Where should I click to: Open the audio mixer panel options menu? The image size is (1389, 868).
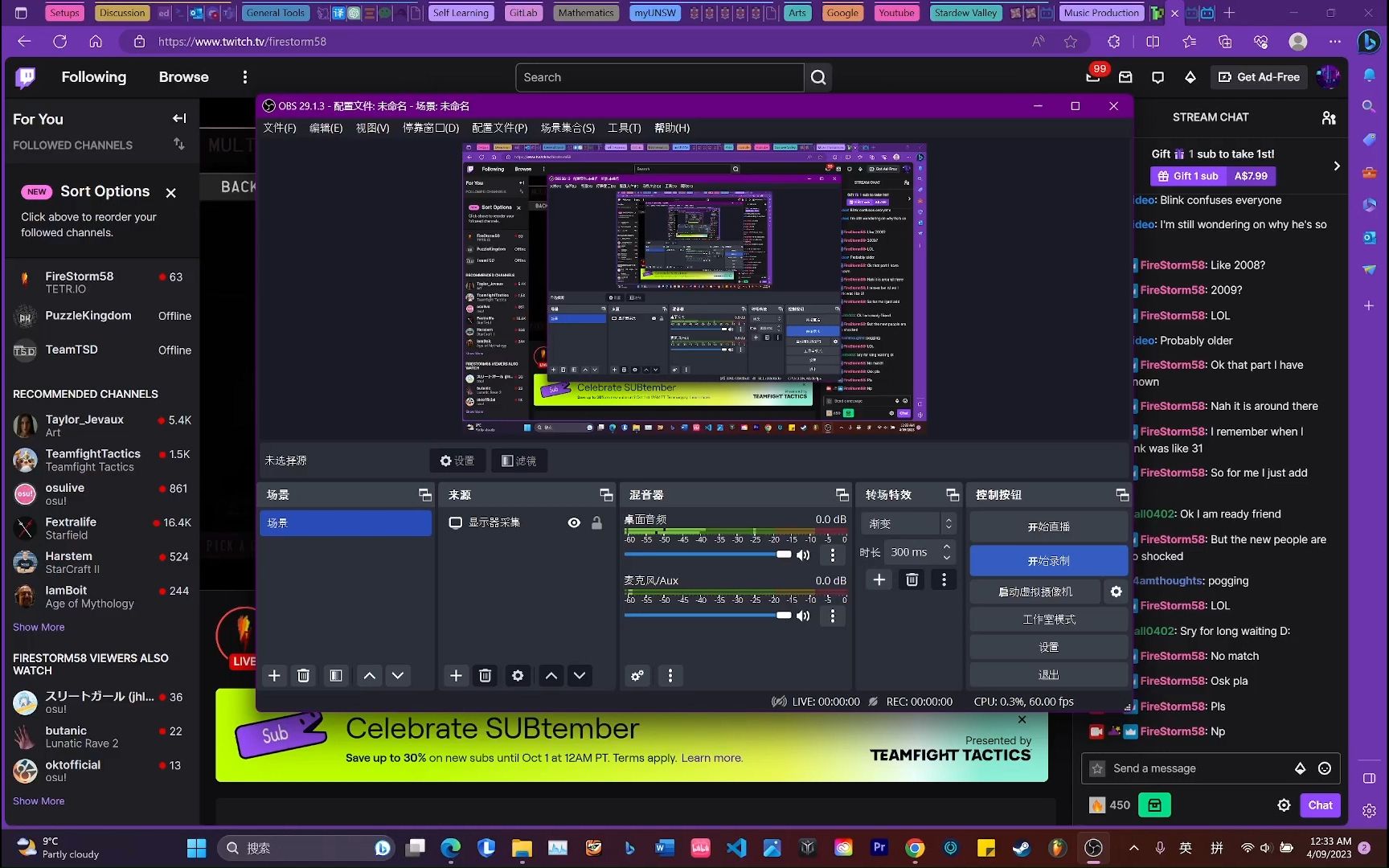[x=670, y=676]
